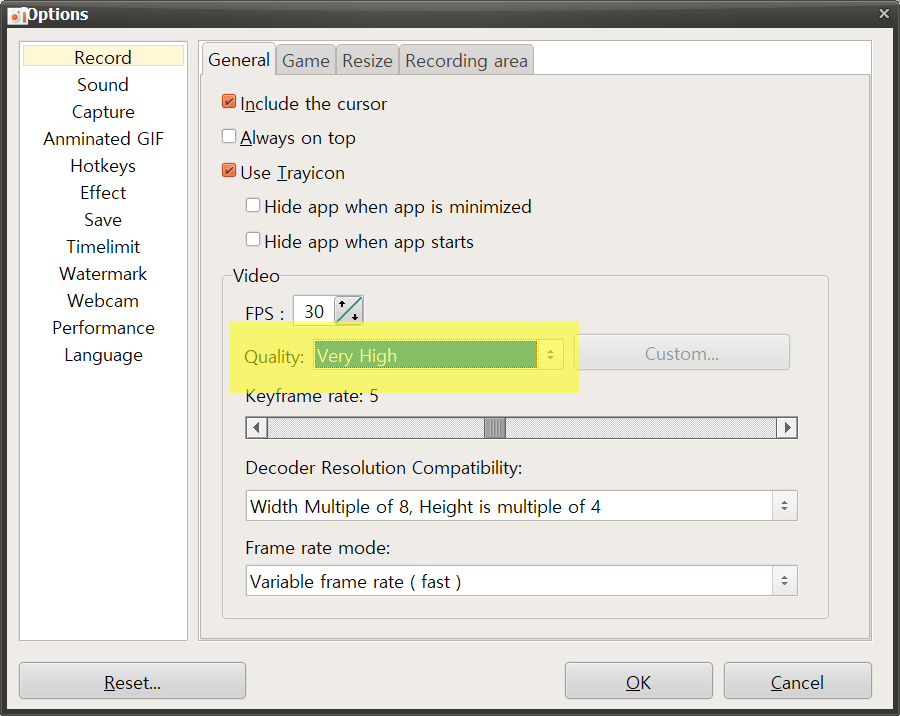The height and width of the screenshot is (716, 900).
Task: Open the Anminated GIF settings category
Action: pos(103,138)
